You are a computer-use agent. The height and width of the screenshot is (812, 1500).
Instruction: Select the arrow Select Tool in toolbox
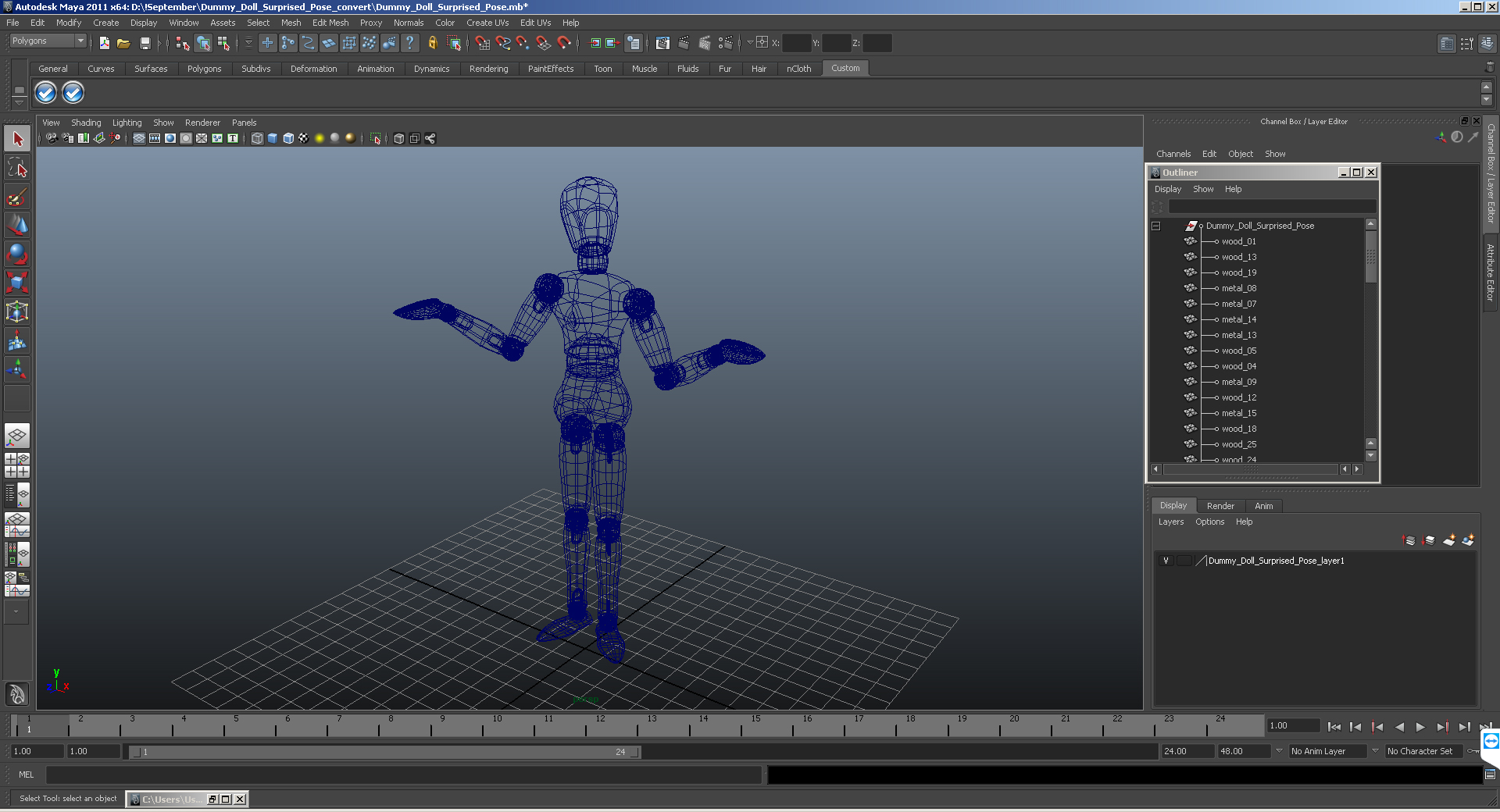point(17,139)
